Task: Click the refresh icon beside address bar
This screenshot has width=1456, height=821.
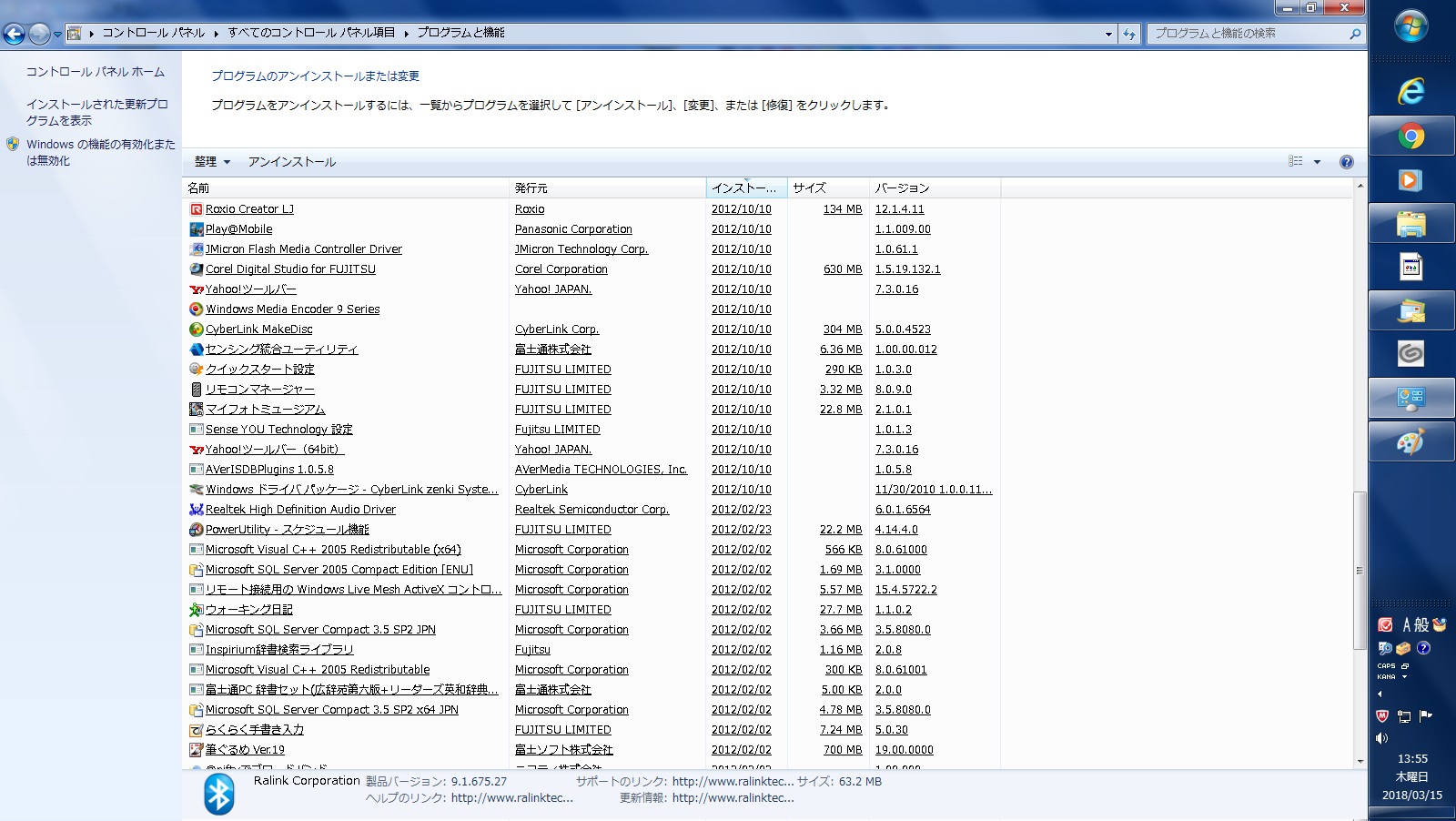Action: click(1129, 34)
